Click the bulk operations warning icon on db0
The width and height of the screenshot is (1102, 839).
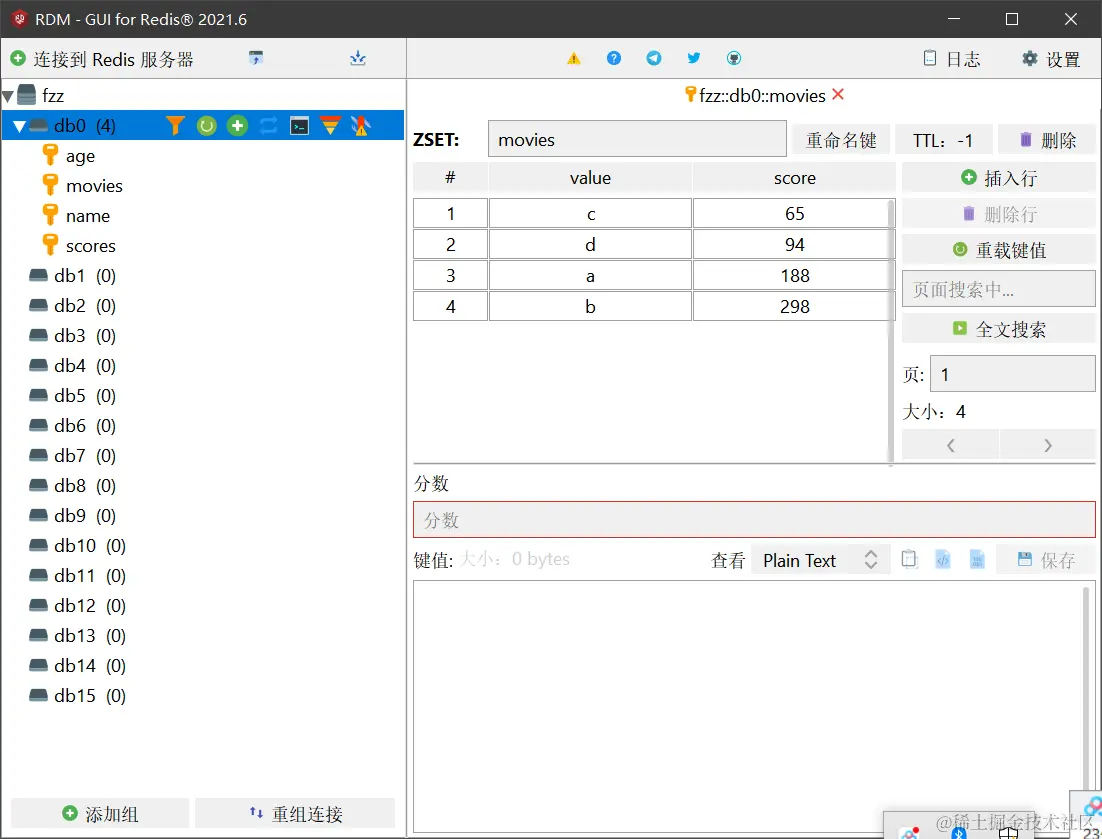click(361, 126)
